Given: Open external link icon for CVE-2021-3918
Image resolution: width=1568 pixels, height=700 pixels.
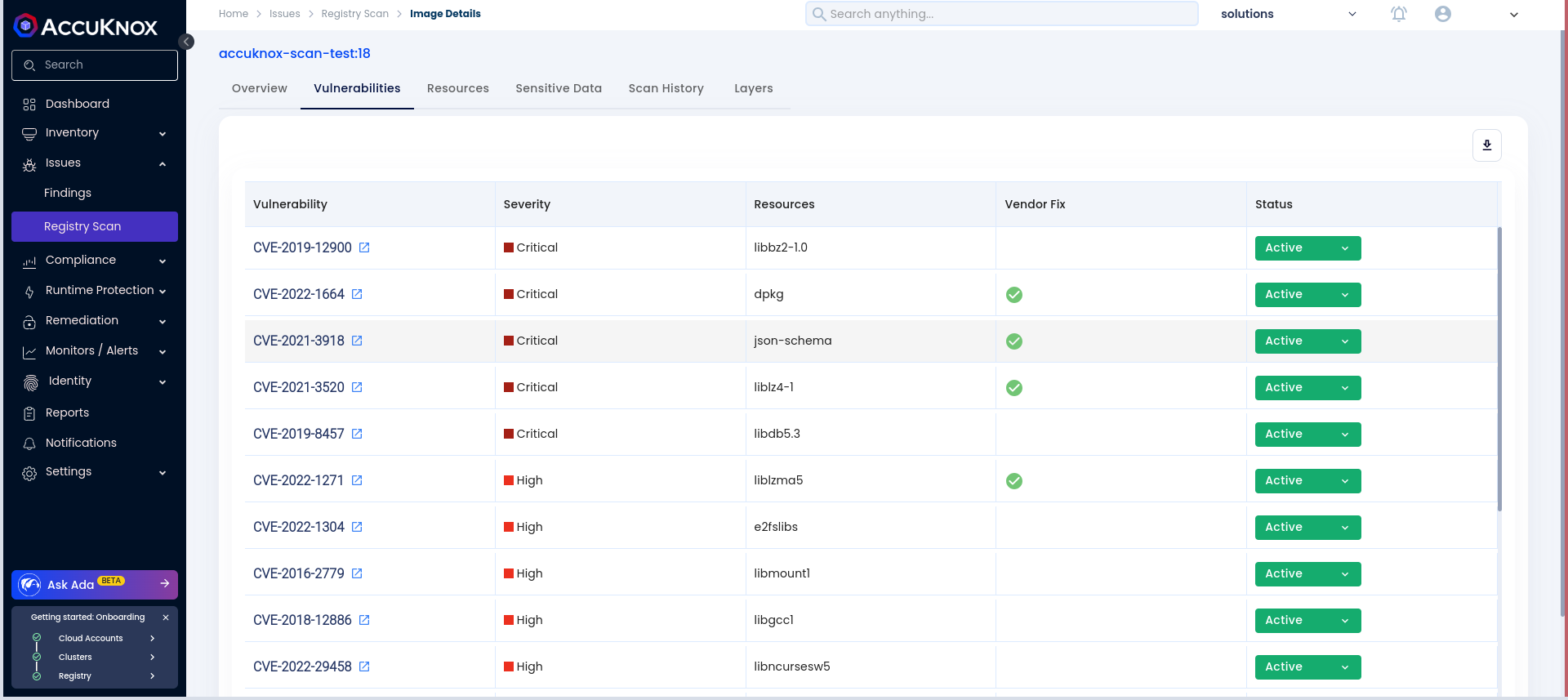Looking at the screenshot, I should coord(357,341).
